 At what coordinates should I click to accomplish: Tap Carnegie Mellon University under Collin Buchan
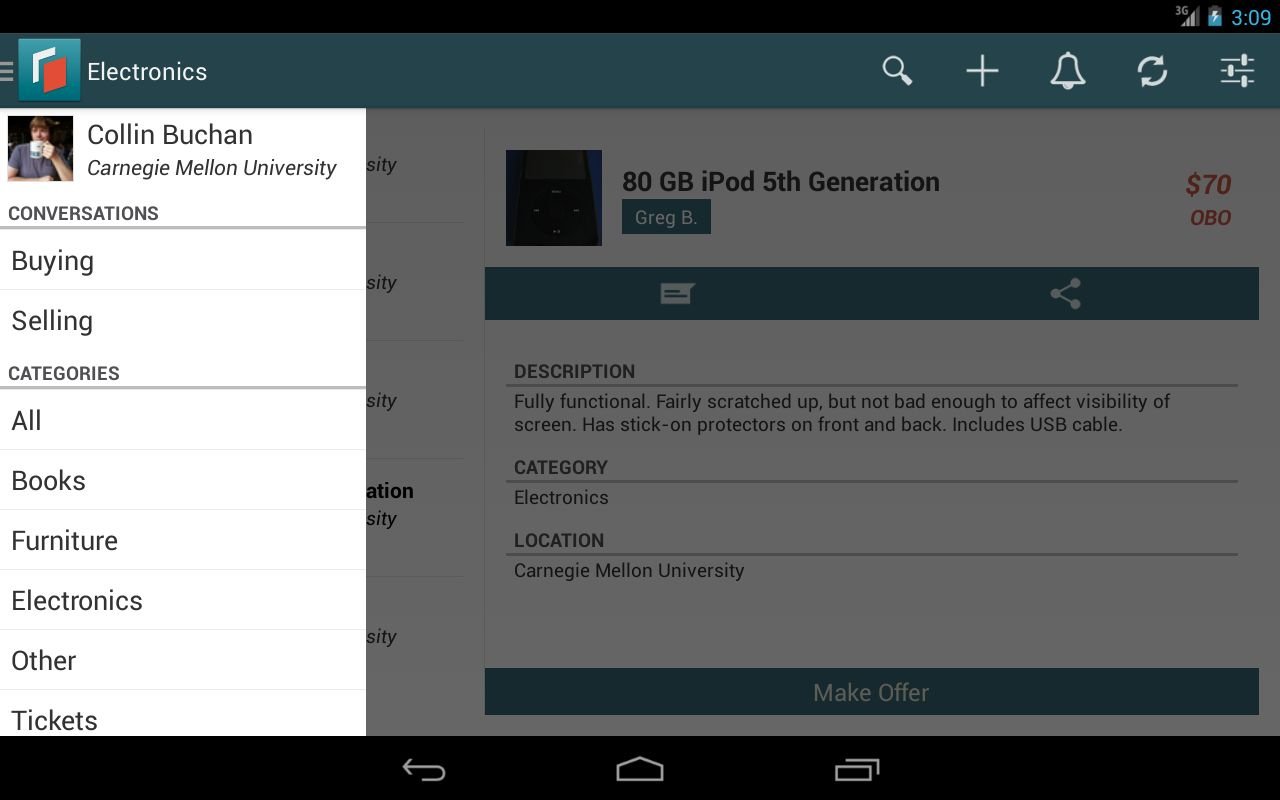[x=212, y=168]
